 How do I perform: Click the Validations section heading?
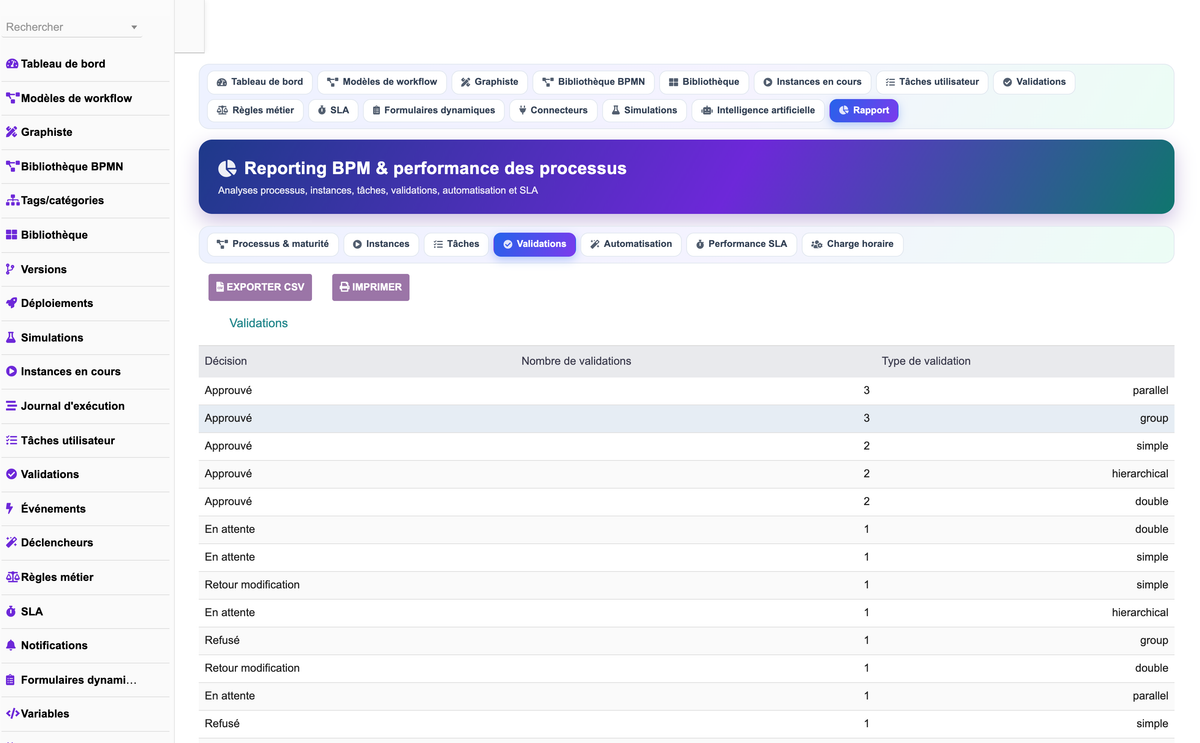pos(258,323)
